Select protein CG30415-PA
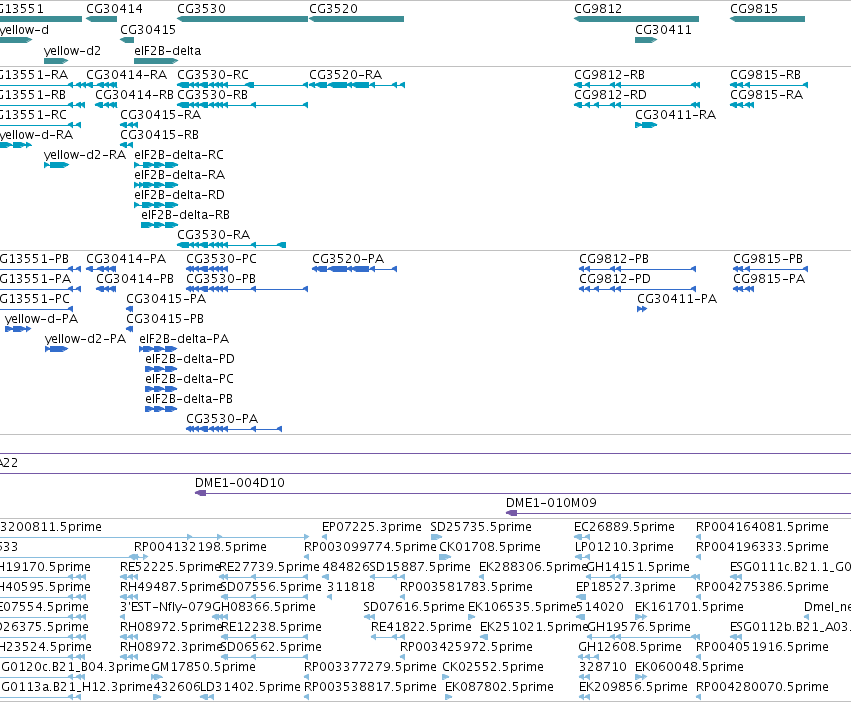Screen dimensions: 851x702 coord(166,300)
